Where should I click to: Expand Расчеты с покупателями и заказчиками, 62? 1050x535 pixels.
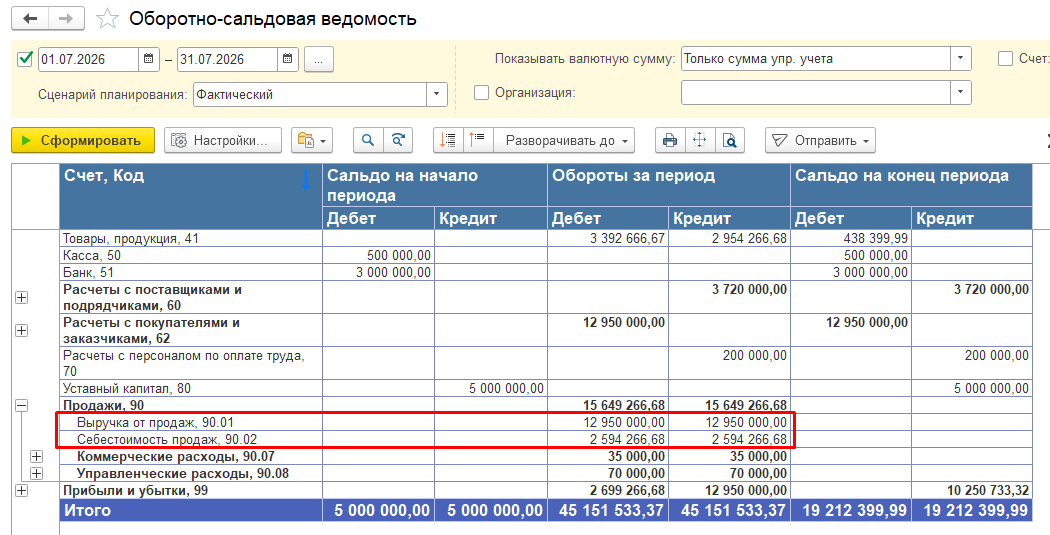point(21,331)
